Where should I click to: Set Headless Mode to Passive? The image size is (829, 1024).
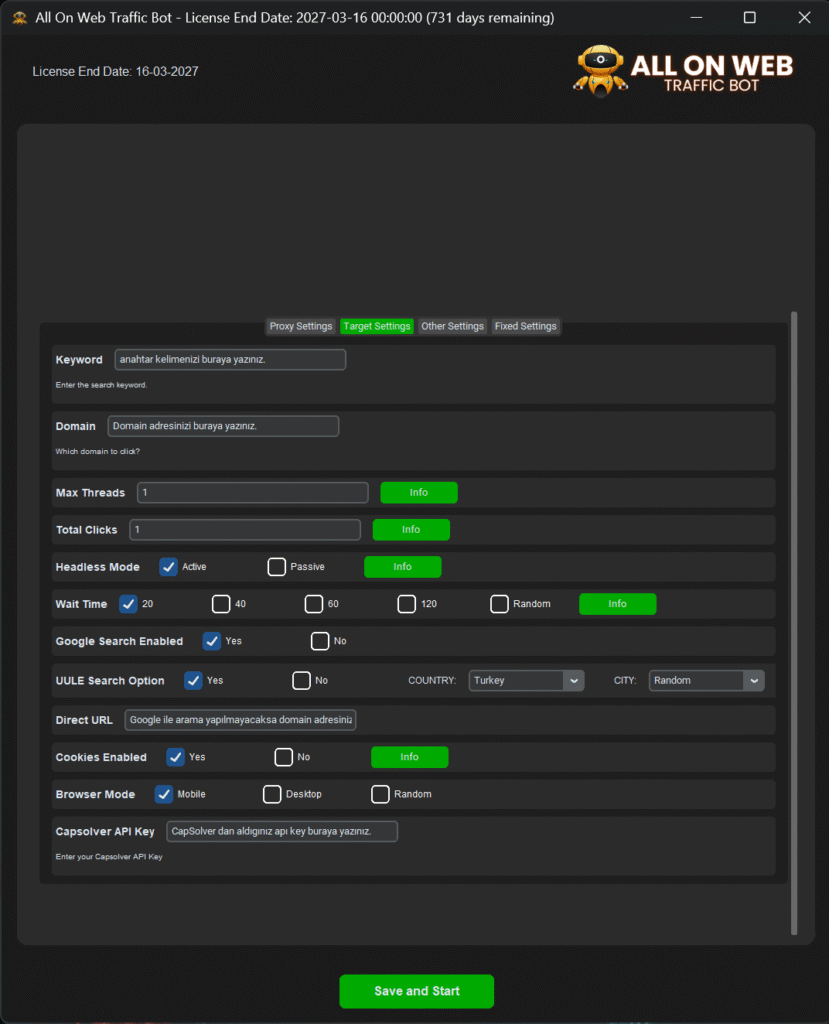tap(277, 567)
